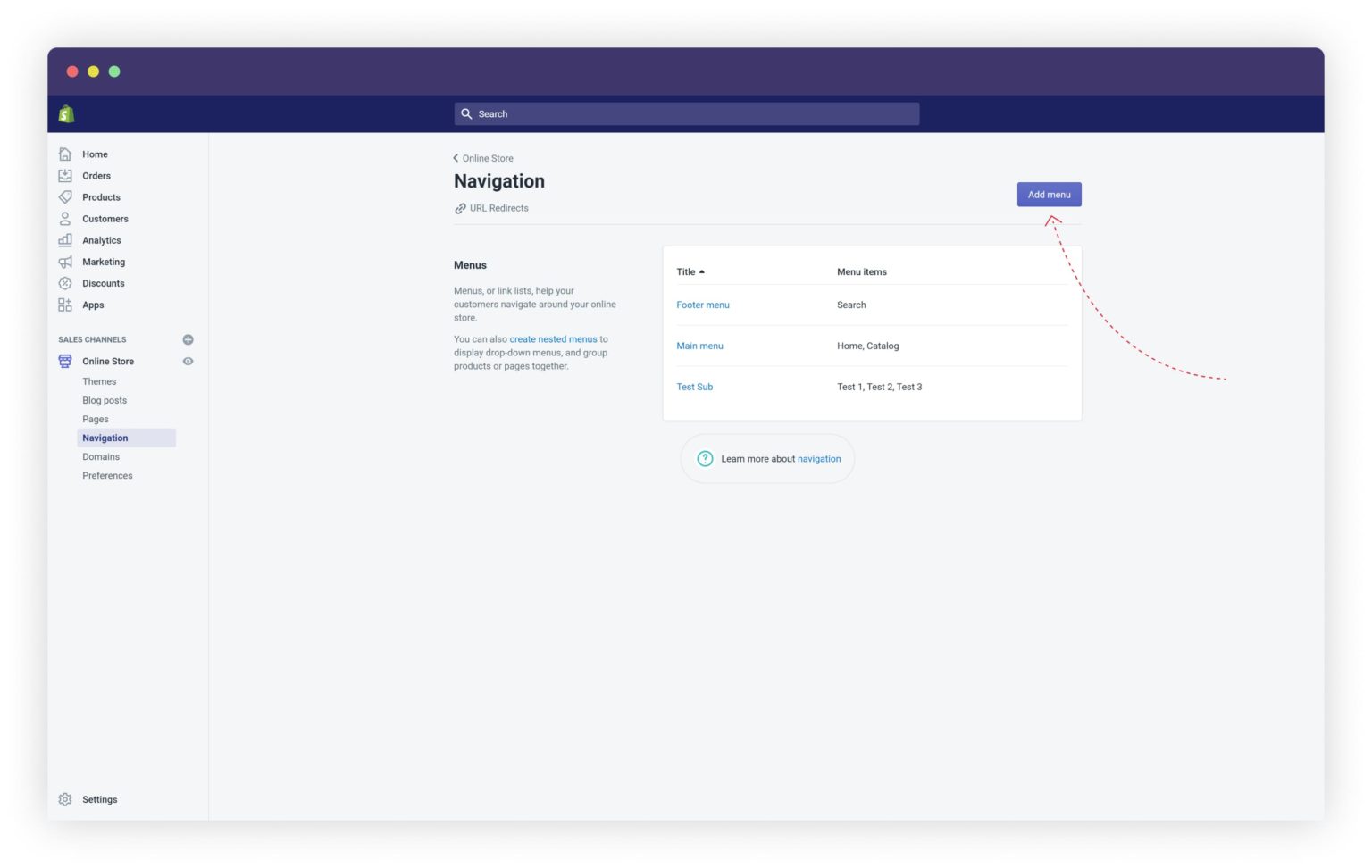The height and width of the screenshot is (868, 1372).
Task: Open Settings via the gear icon
Action: (65, 799)
